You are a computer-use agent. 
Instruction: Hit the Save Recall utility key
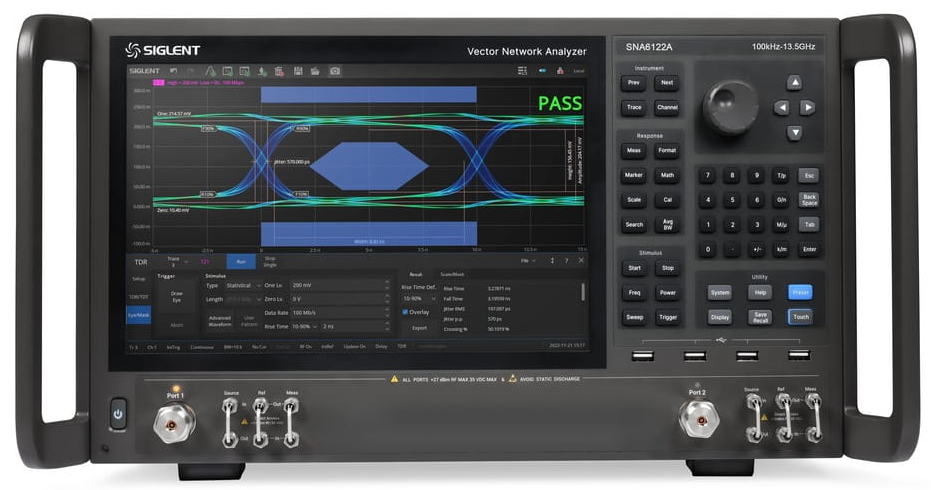click(761, 317)
